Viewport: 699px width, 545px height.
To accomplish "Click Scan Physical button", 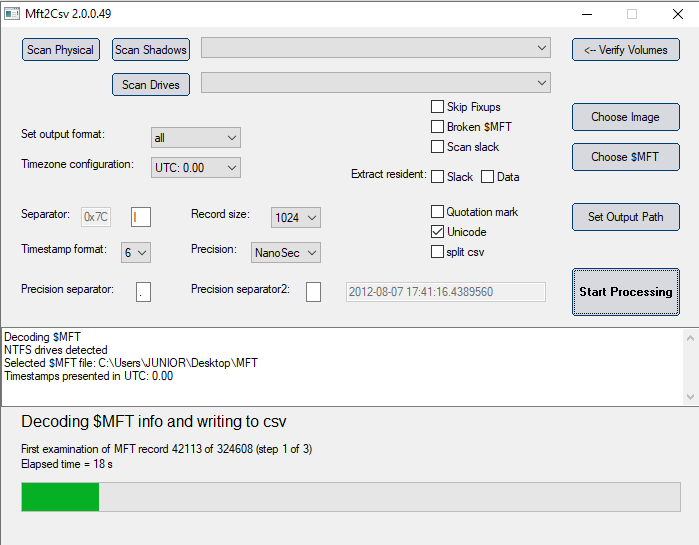I will (60, 50).
